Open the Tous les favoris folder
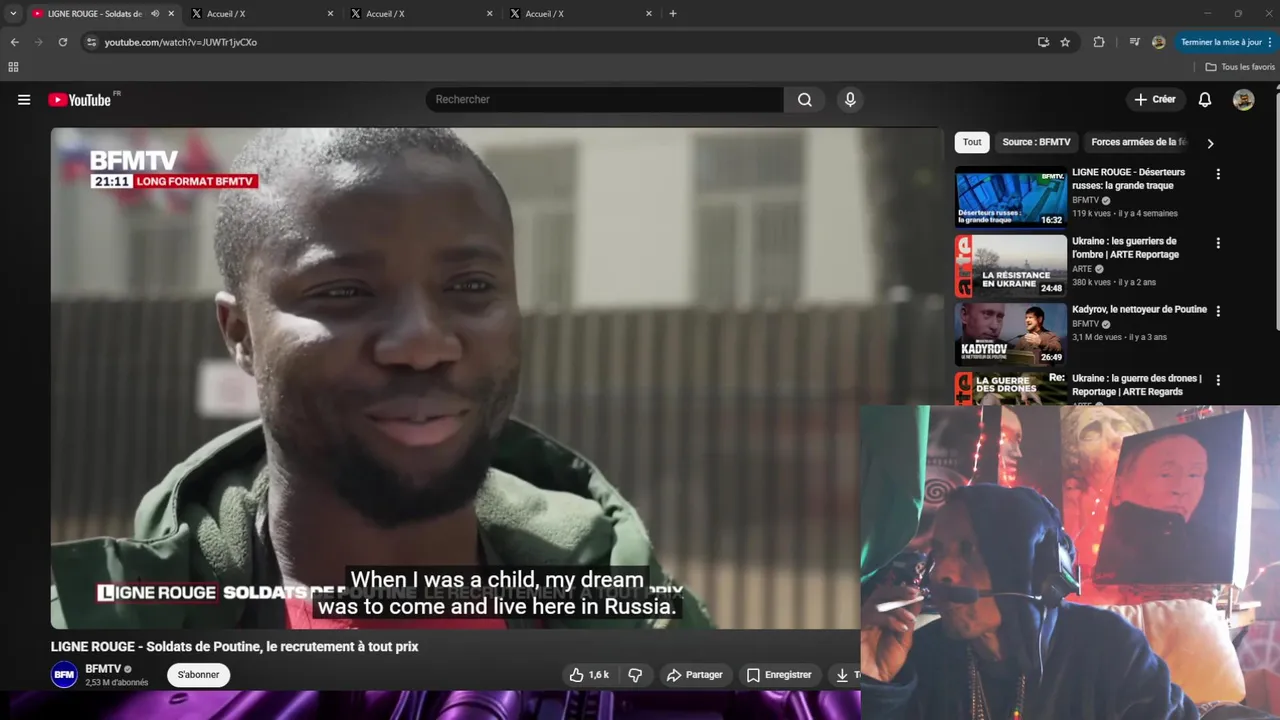The width and height of the screenshot is (1280, 720). tap(1240, 67)
